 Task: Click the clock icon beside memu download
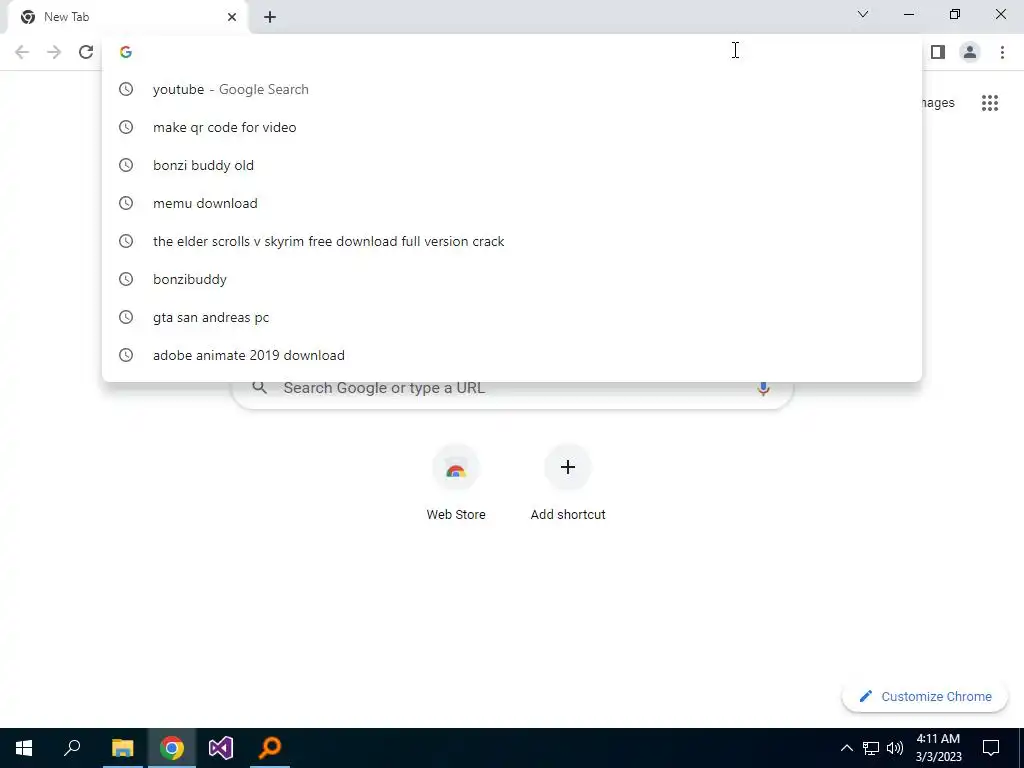click(x=126, y=203)
